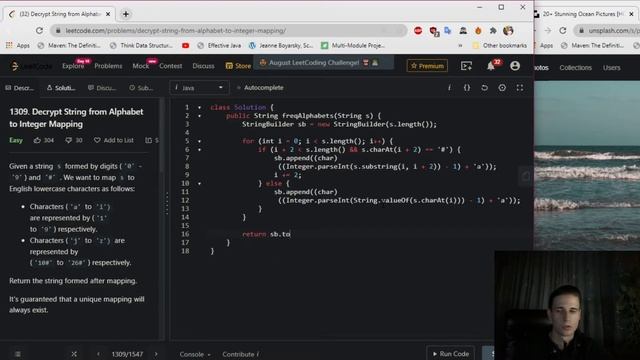Go to the previous problem arrow
This screenshot has height=360, width=640.
(98, 354)
